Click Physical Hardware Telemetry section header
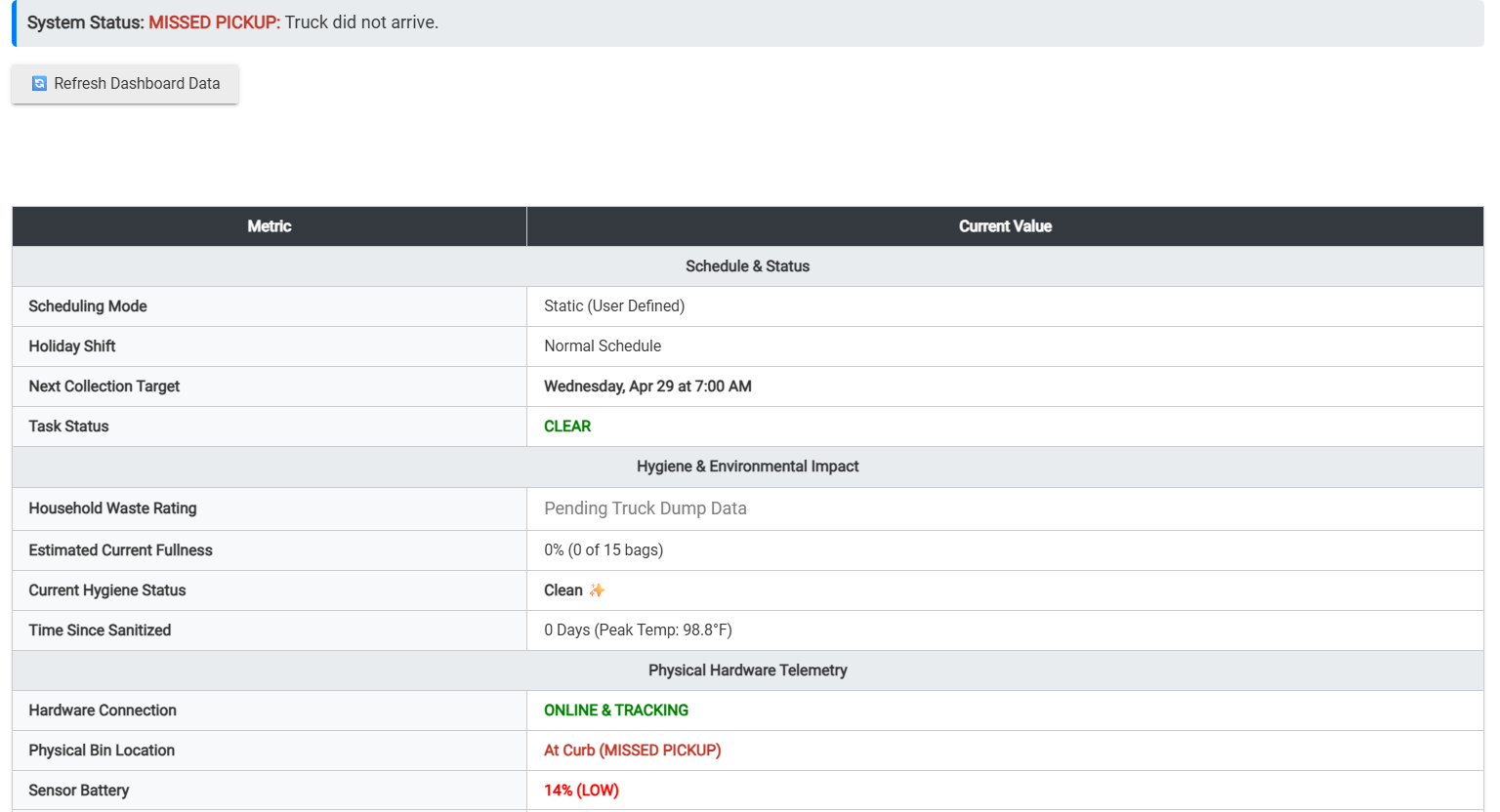 (x=748, y=670)
